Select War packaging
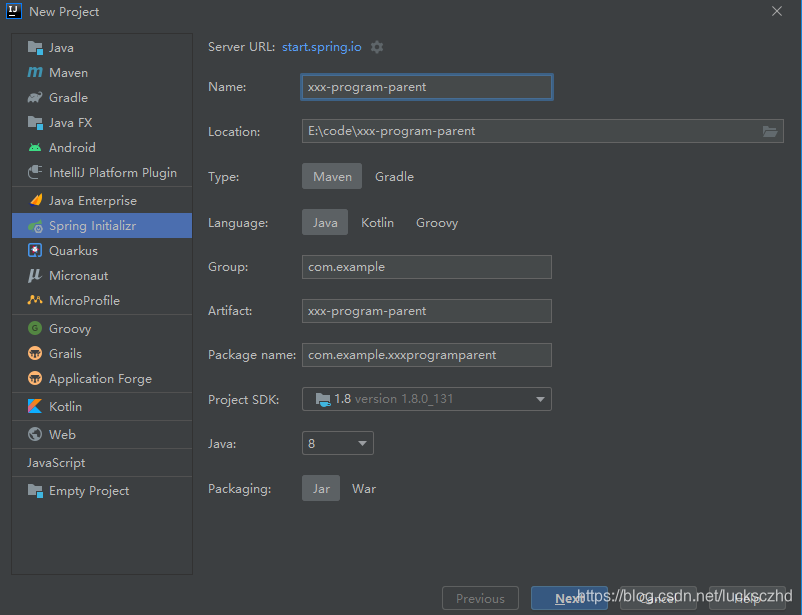This screenshot has width=802, height=615. coord(364,488)
